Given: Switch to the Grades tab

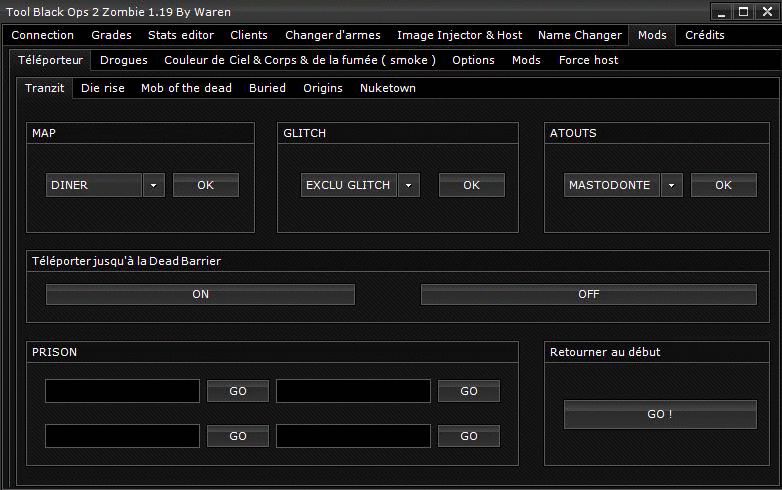Looking at the screenshot, I should point(111,35).
